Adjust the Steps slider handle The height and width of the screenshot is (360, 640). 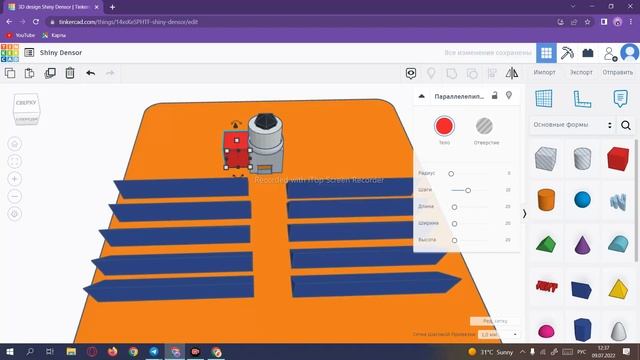(468, 191)
